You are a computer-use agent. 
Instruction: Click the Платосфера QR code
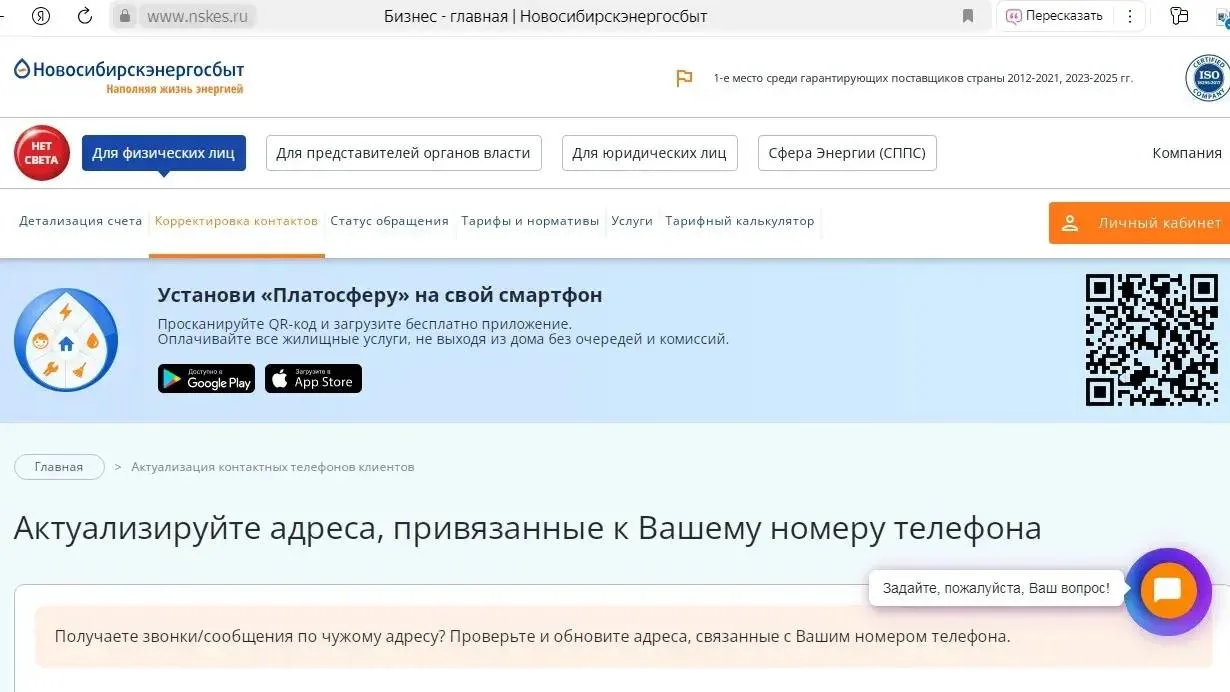click(x=1152, y=340)
